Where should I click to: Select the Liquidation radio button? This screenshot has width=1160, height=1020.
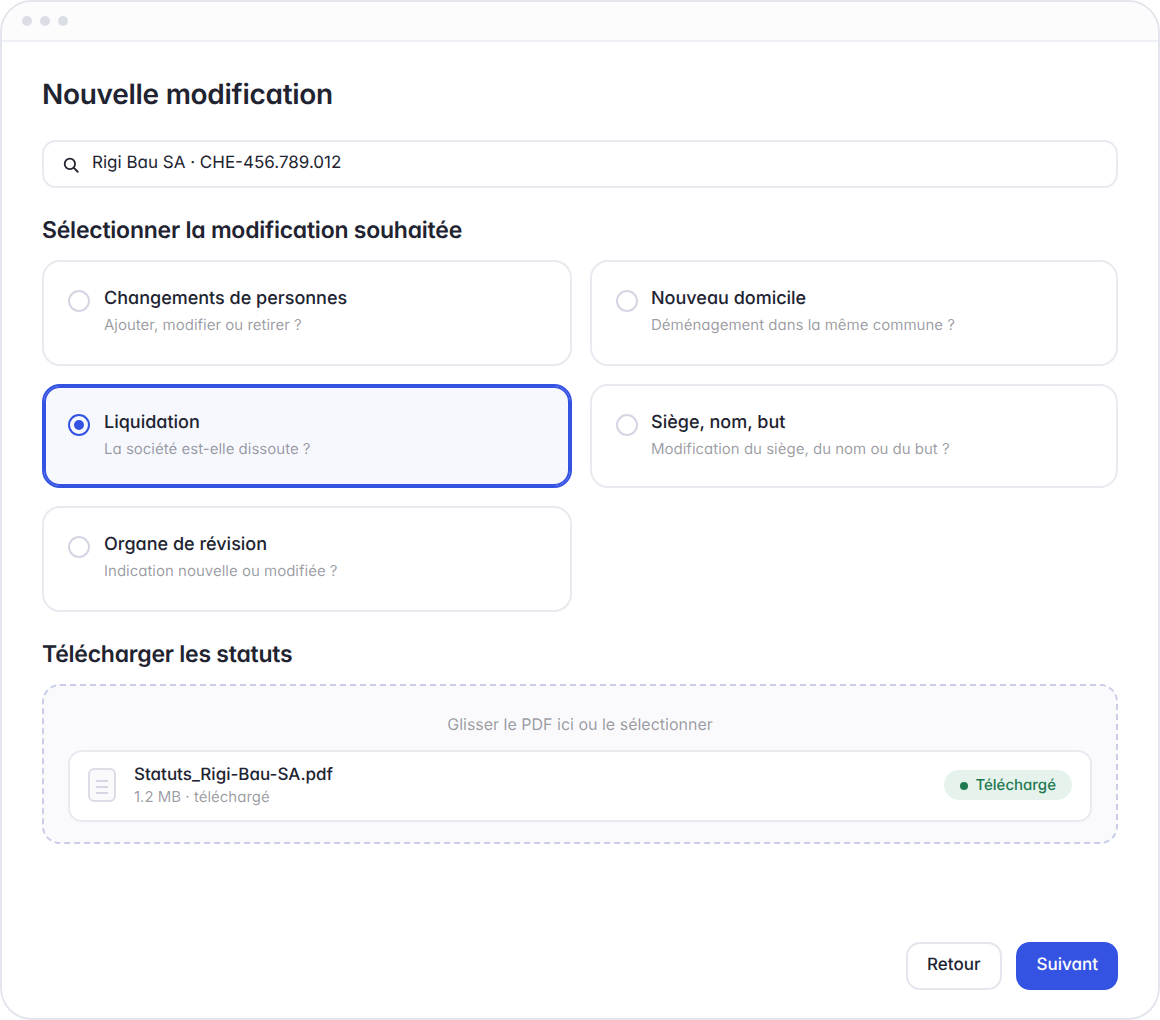tap(79, 425)
